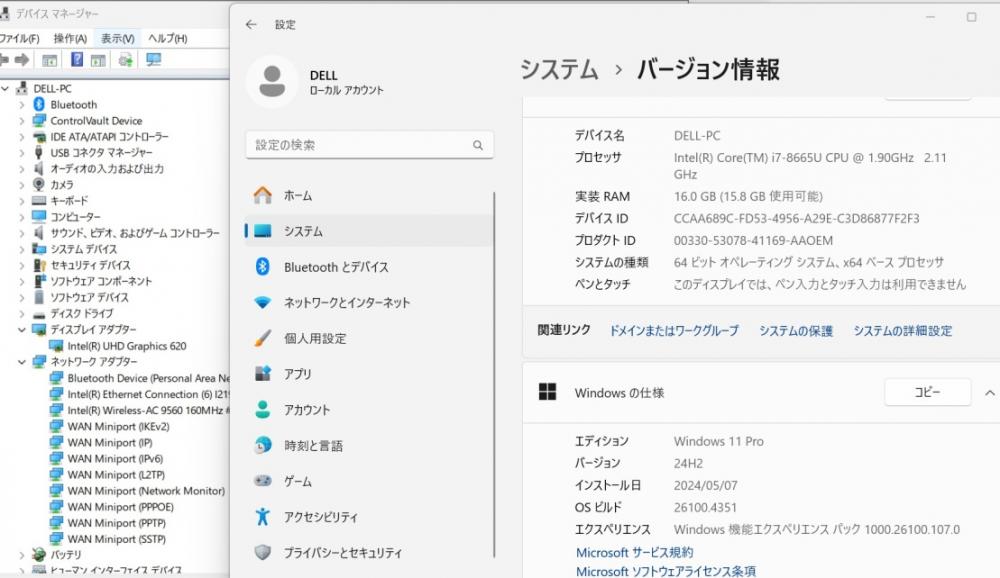Open 時刻と言語 via the globe clock icon
Image resolution: width=1000 pixels, height=578 pixels.
click(x=263, y=445)
